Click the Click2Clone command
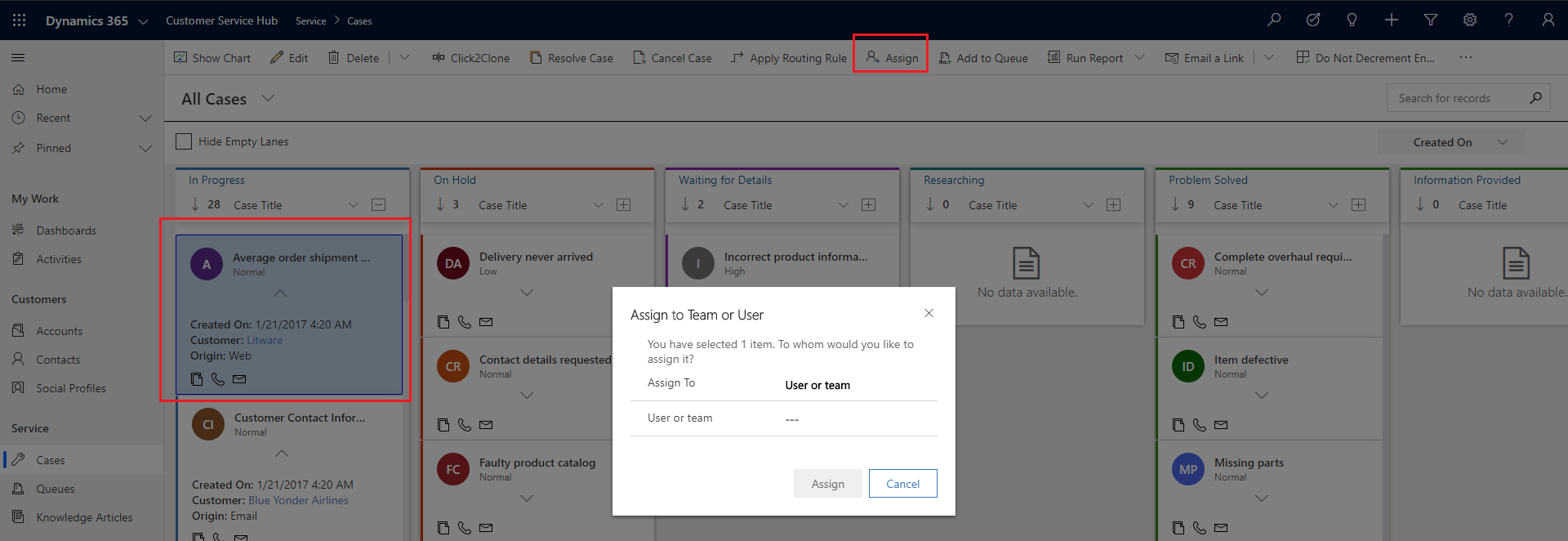 471,57
